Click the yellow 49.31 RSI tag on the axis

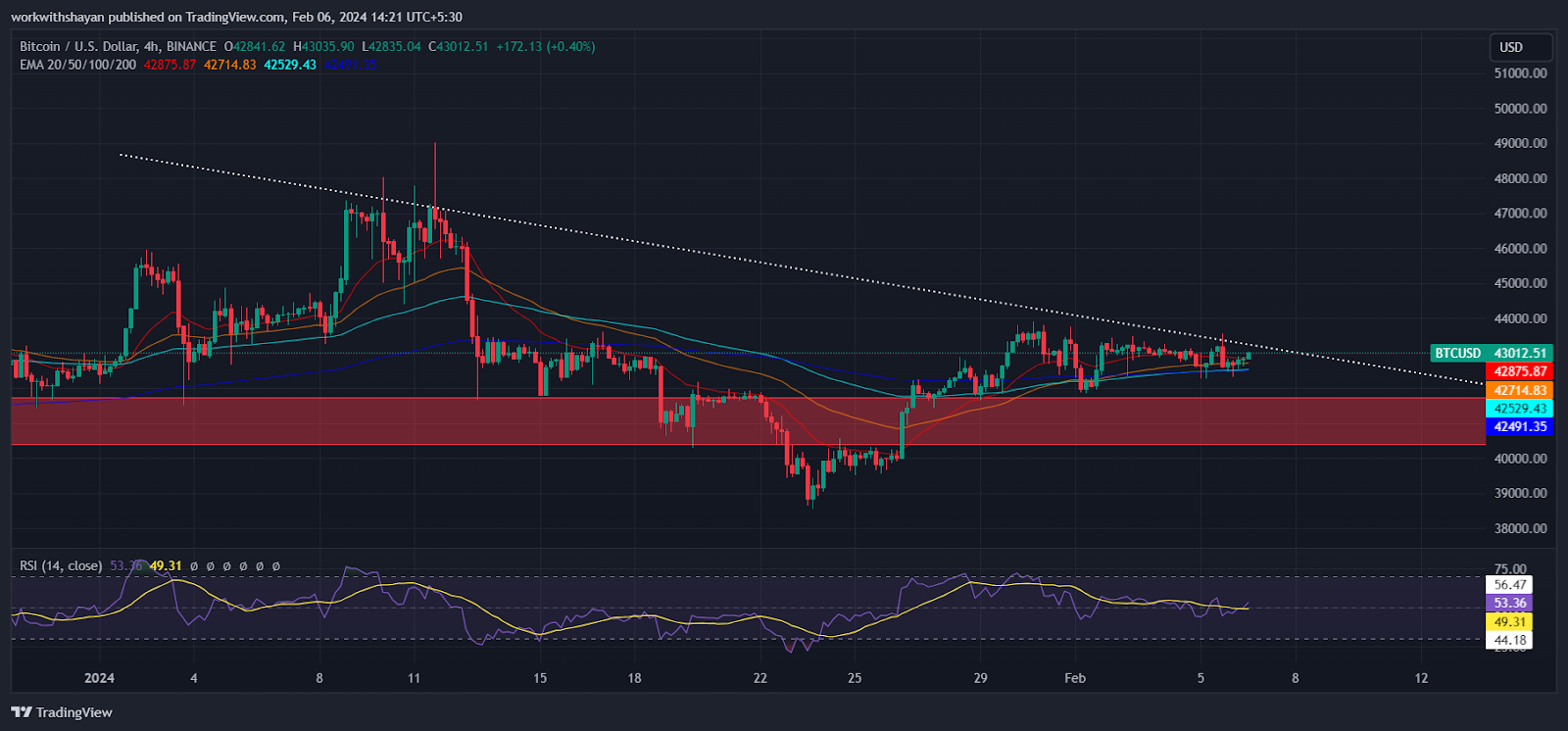pyautogui.click(x=1509, y=622)
